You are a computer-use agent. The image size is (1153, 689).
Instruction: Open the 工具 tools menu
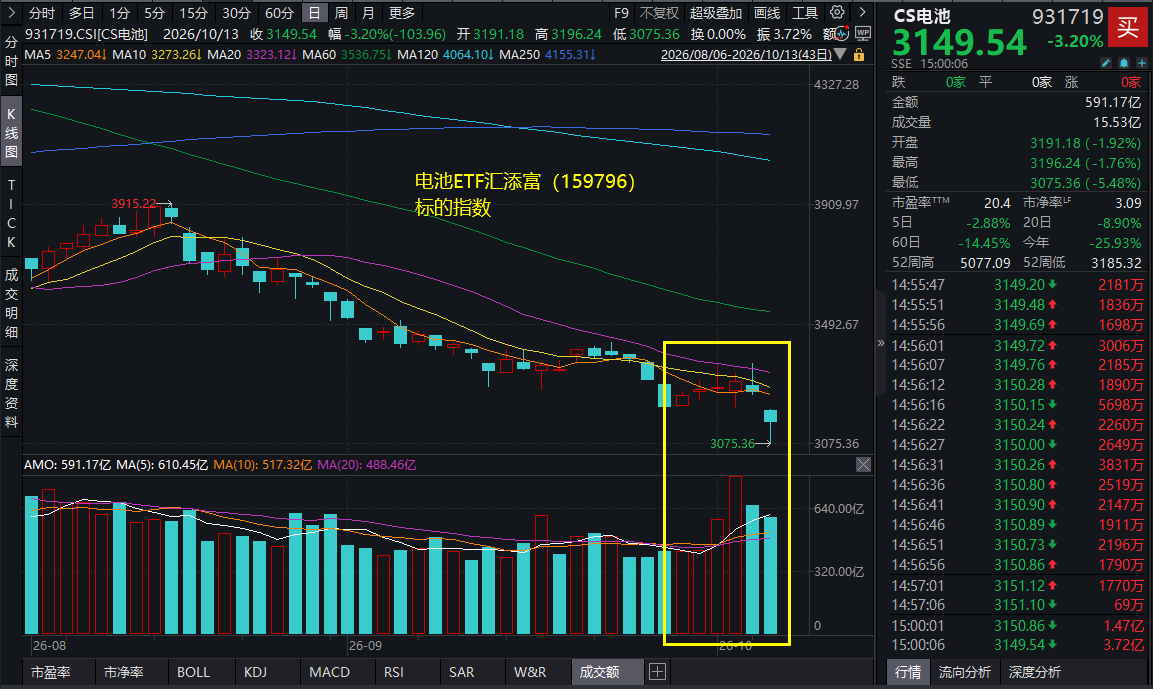(804, 13)
